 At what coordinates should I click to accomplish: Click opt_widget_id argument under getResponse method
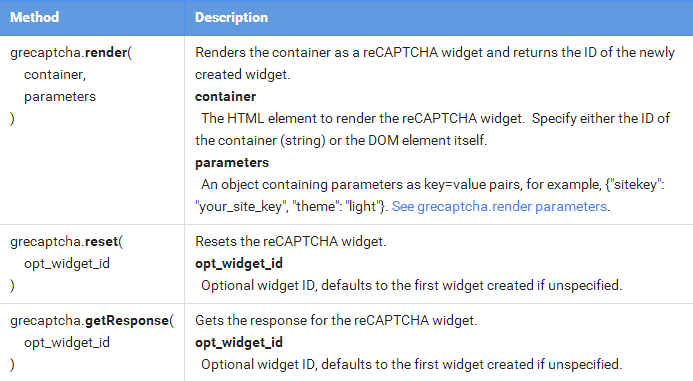67,343
